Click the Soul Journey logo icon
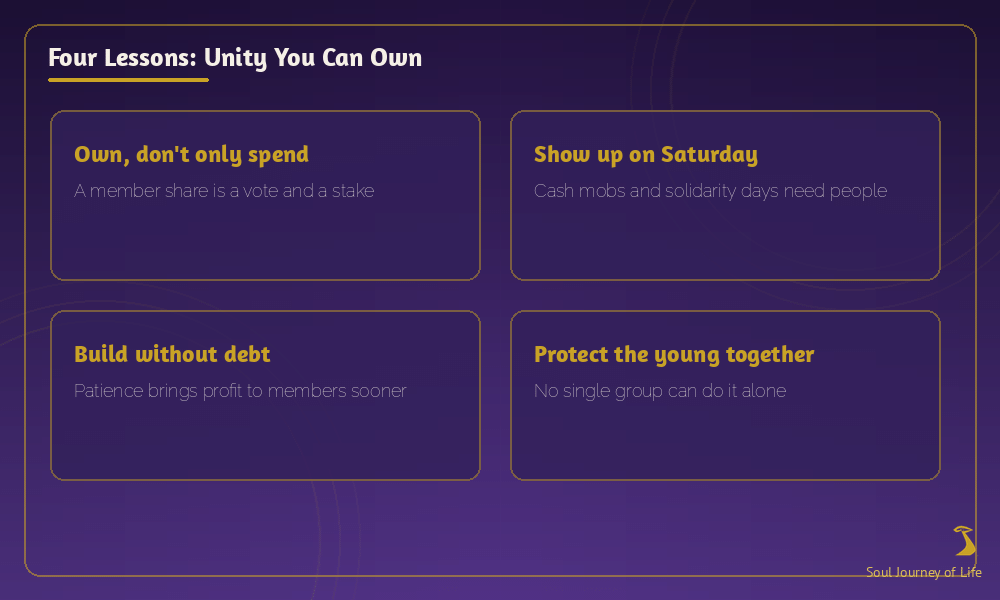The height and width of the screenshot is (600, 1000). coord(964,541)
